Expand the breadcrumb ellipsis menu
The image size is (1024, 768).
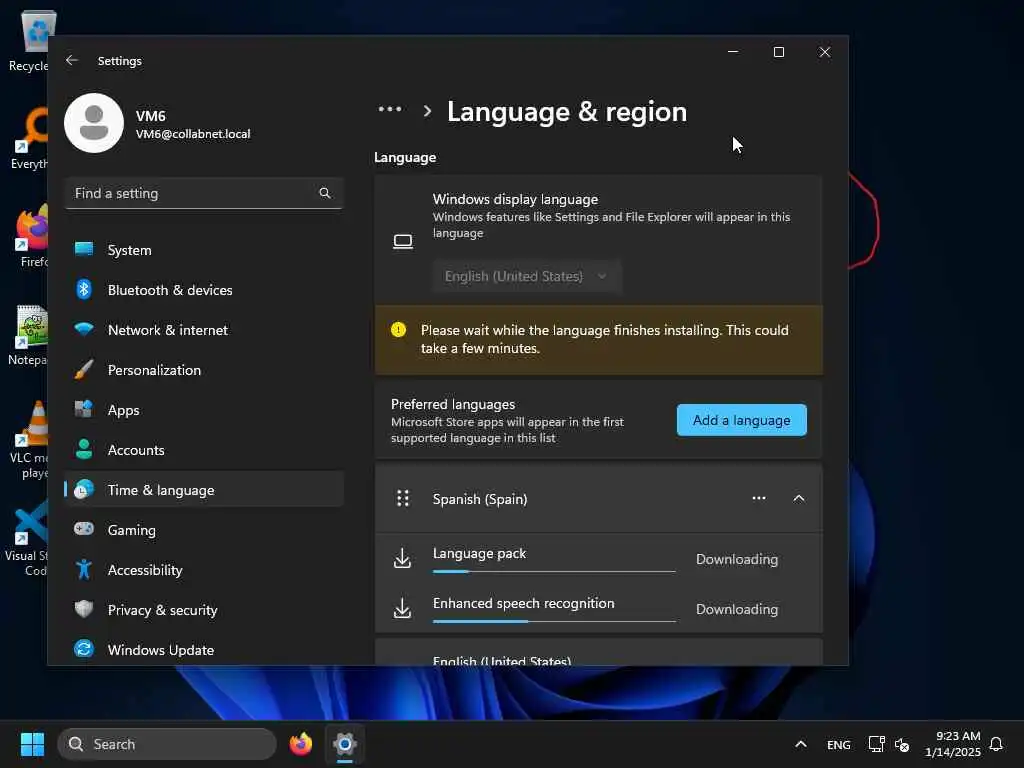pyautogui.click(x=390, y=109)
